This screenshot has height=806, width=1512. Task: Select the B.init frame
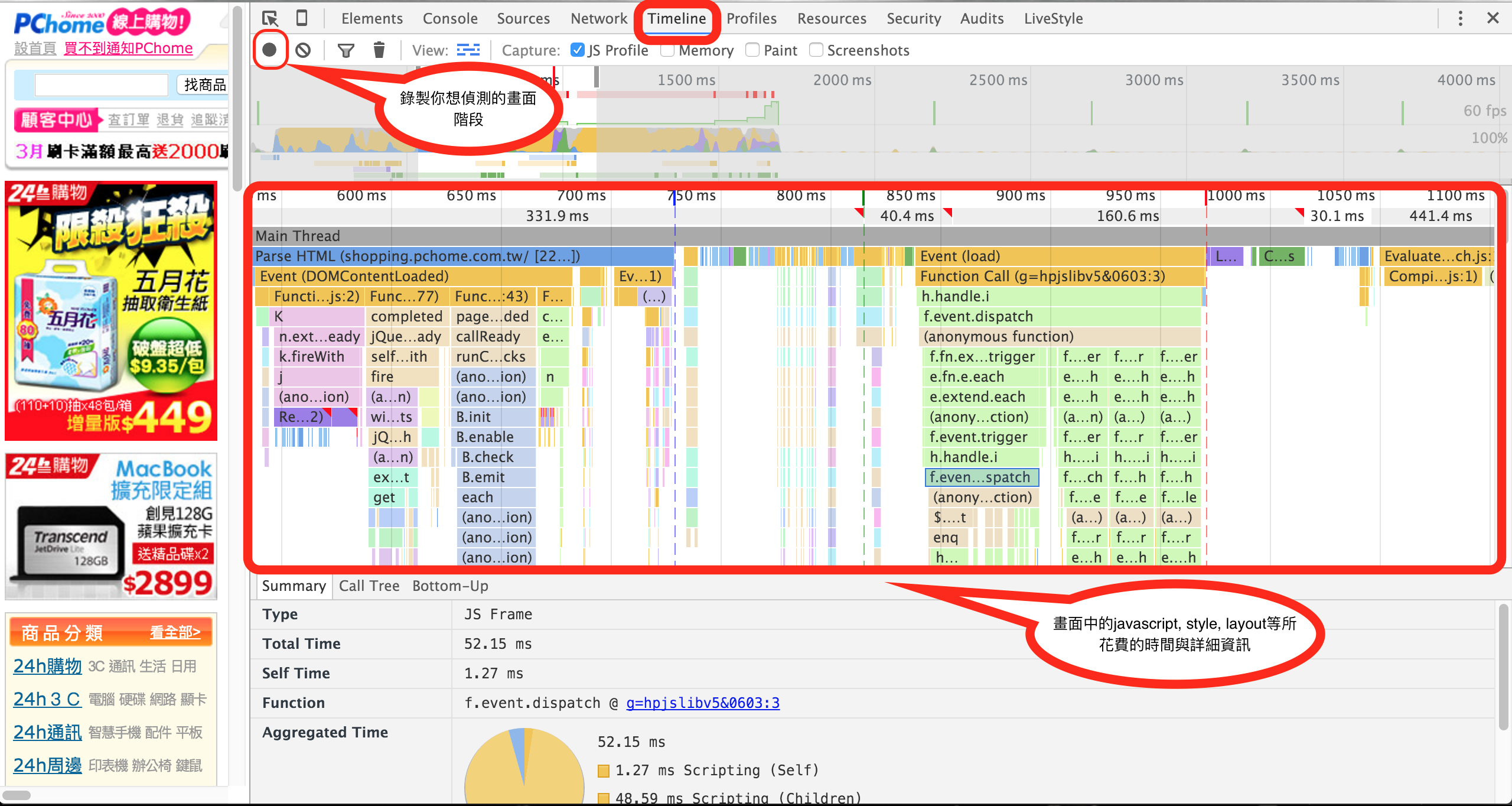[x=493, y=417]
